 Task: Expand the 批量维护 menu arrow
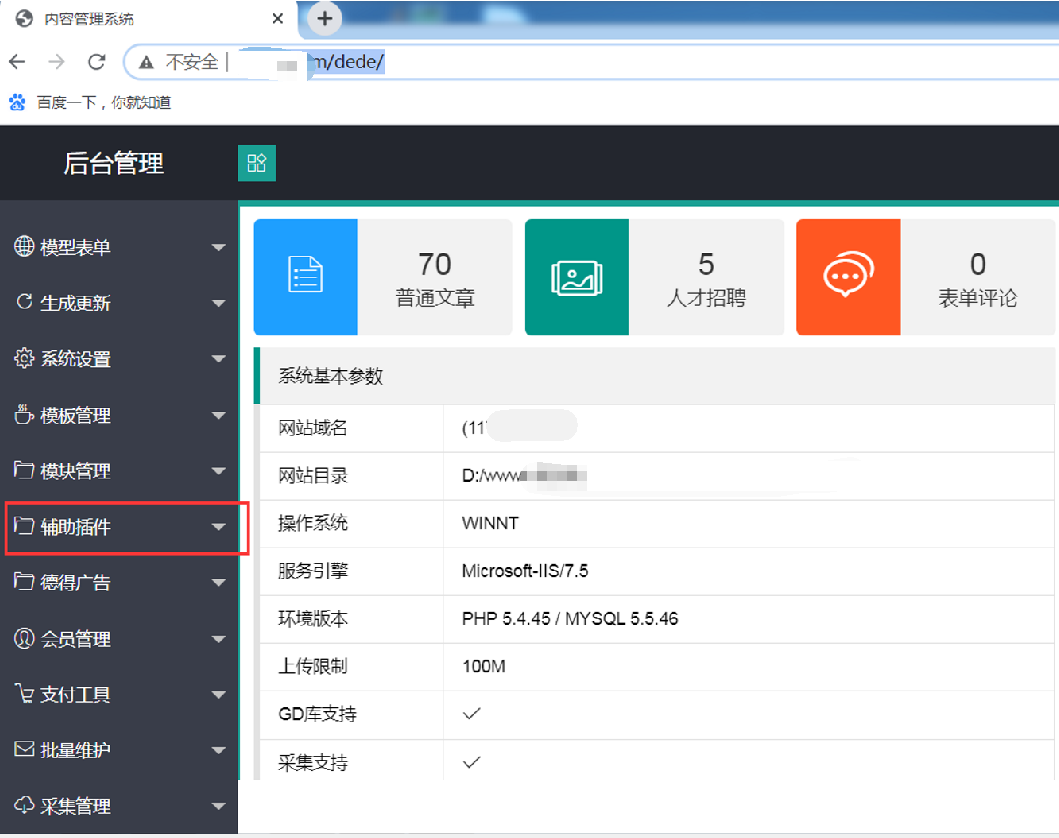tap(218, 750)
